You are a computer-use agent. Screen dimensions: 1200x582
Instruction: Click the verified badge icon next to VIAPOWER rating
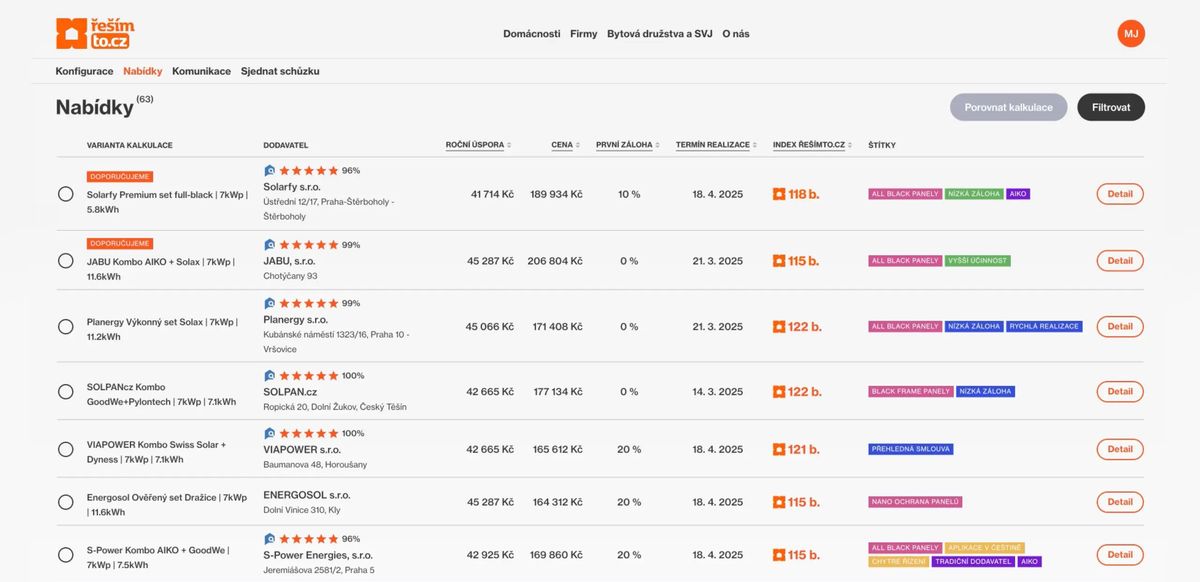(269, 434)
